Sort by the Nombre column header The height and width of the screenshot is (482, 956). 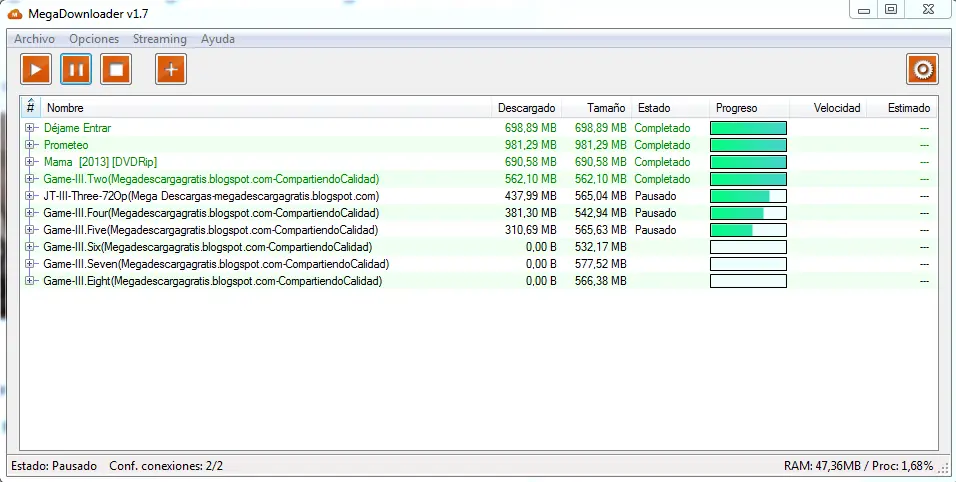tap(266, 108)
